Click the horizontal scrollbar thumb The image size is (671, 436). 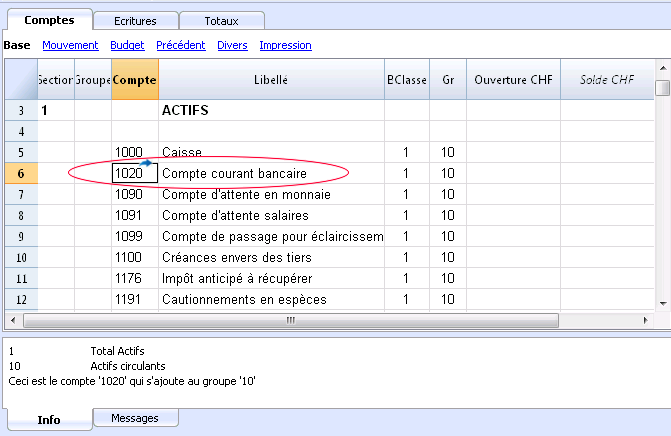click(291, 320)
